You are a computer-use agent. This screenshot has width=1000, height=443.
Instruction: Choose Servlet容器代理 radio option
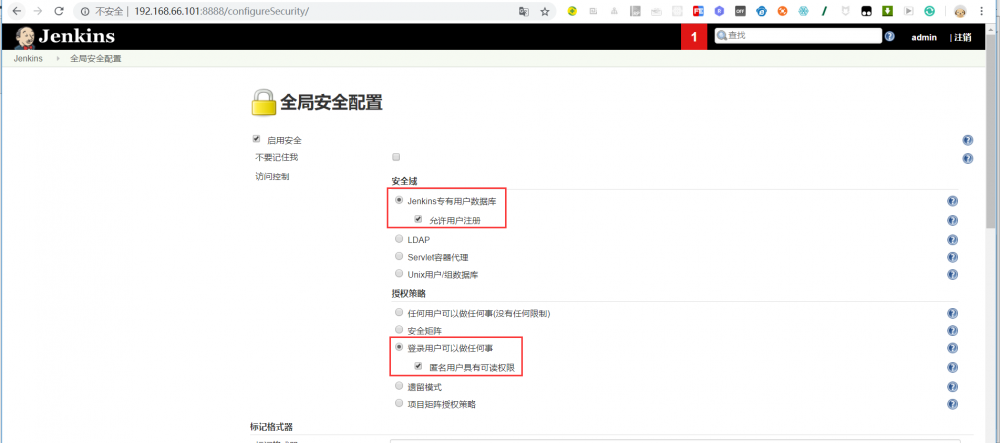click(399, 256)
